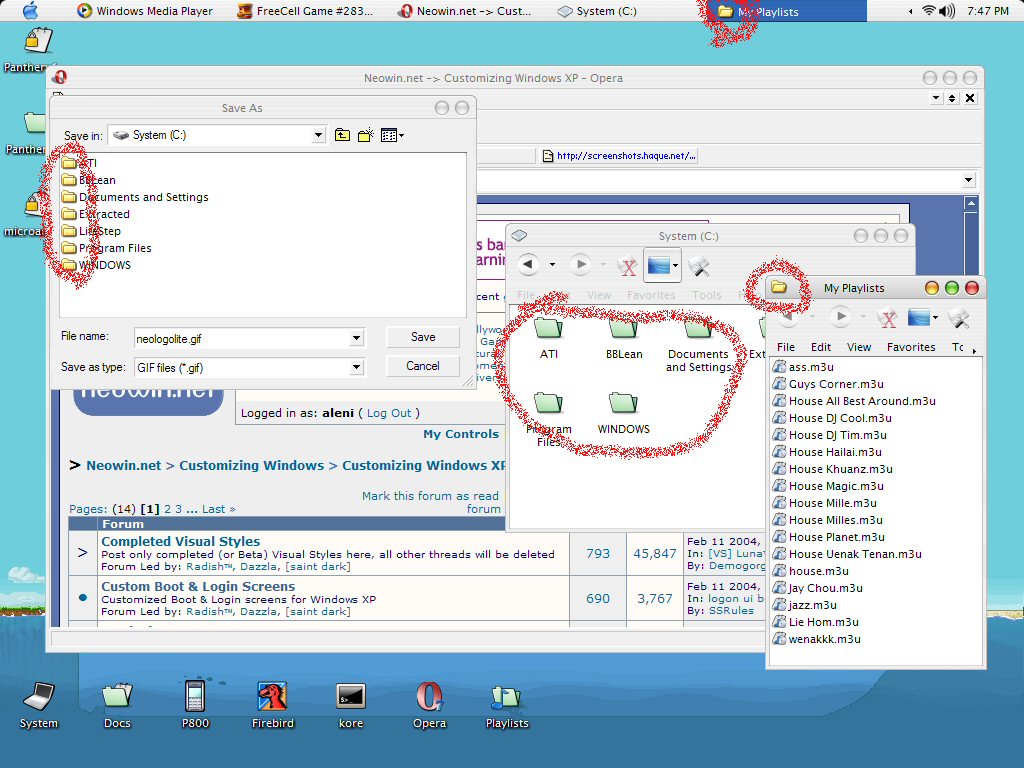Click the volume speaker icon in menu bar
The width and height of the screenshot is (1024, 768).
947,11
